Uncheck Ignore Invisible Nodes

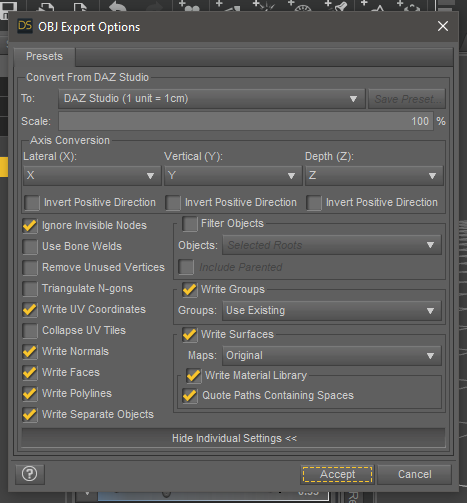[x=30, y=226]
